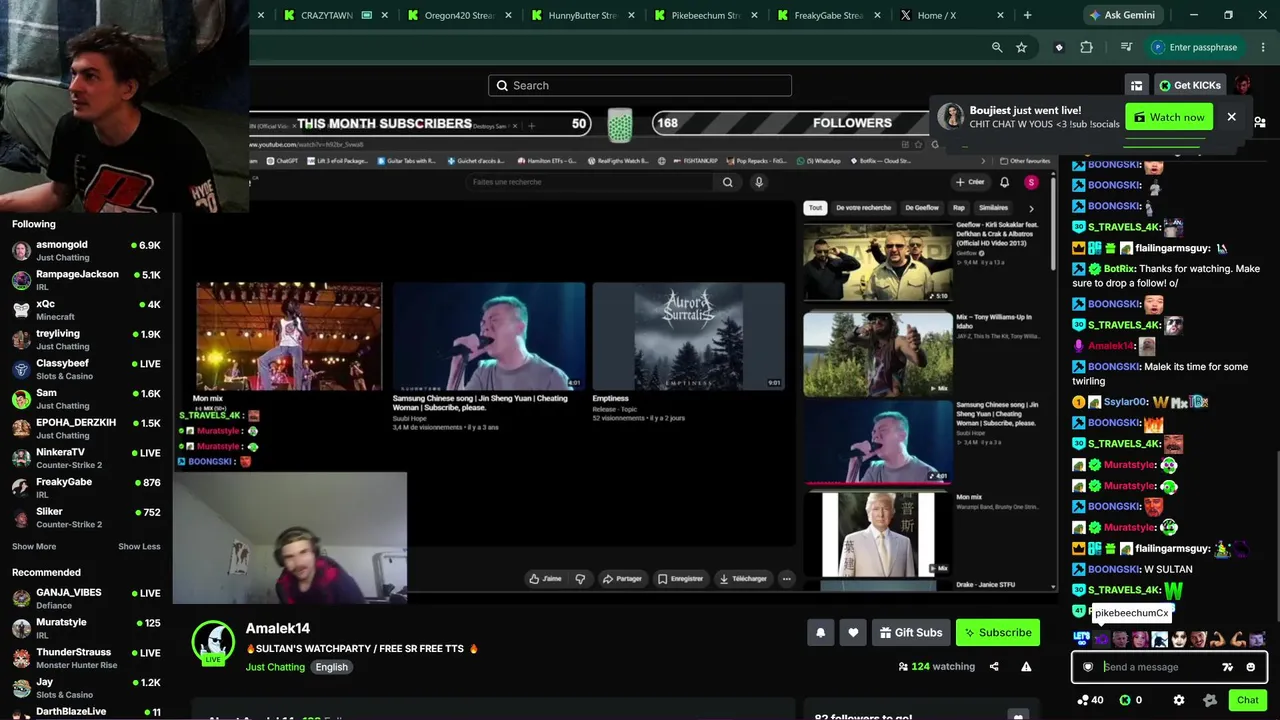Open recommended channel ThunderStrauss
1280x720 pixels.
tap(86, 658)
